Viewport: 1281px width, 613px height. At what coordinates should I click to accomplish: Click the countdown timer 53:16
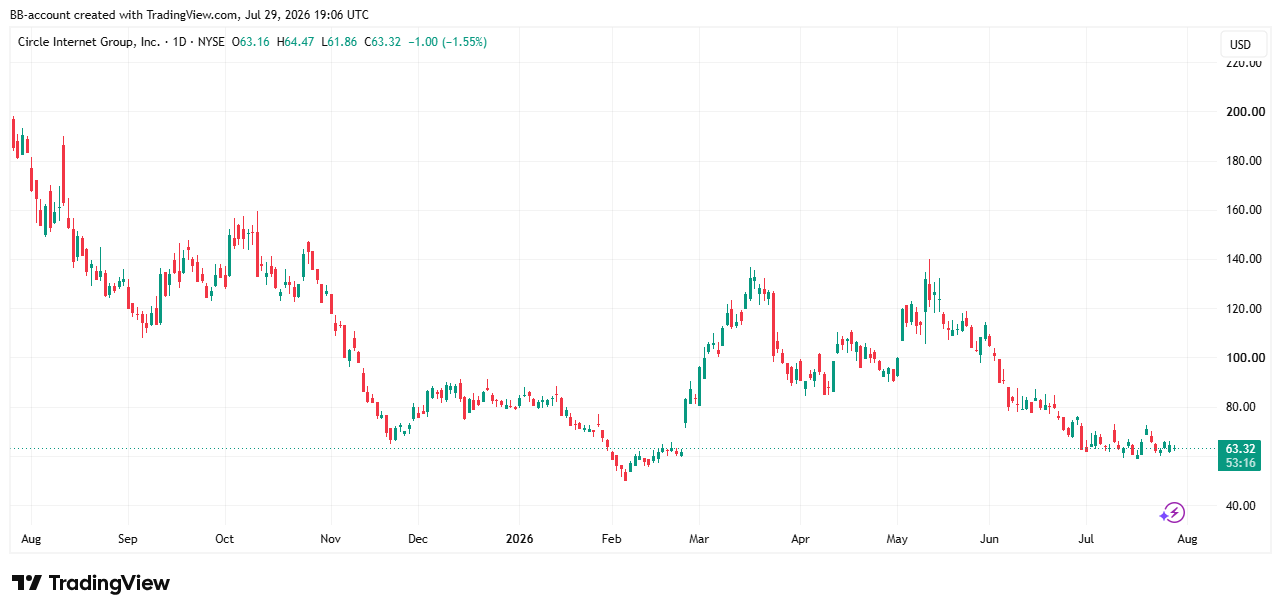click(1239, 463)
